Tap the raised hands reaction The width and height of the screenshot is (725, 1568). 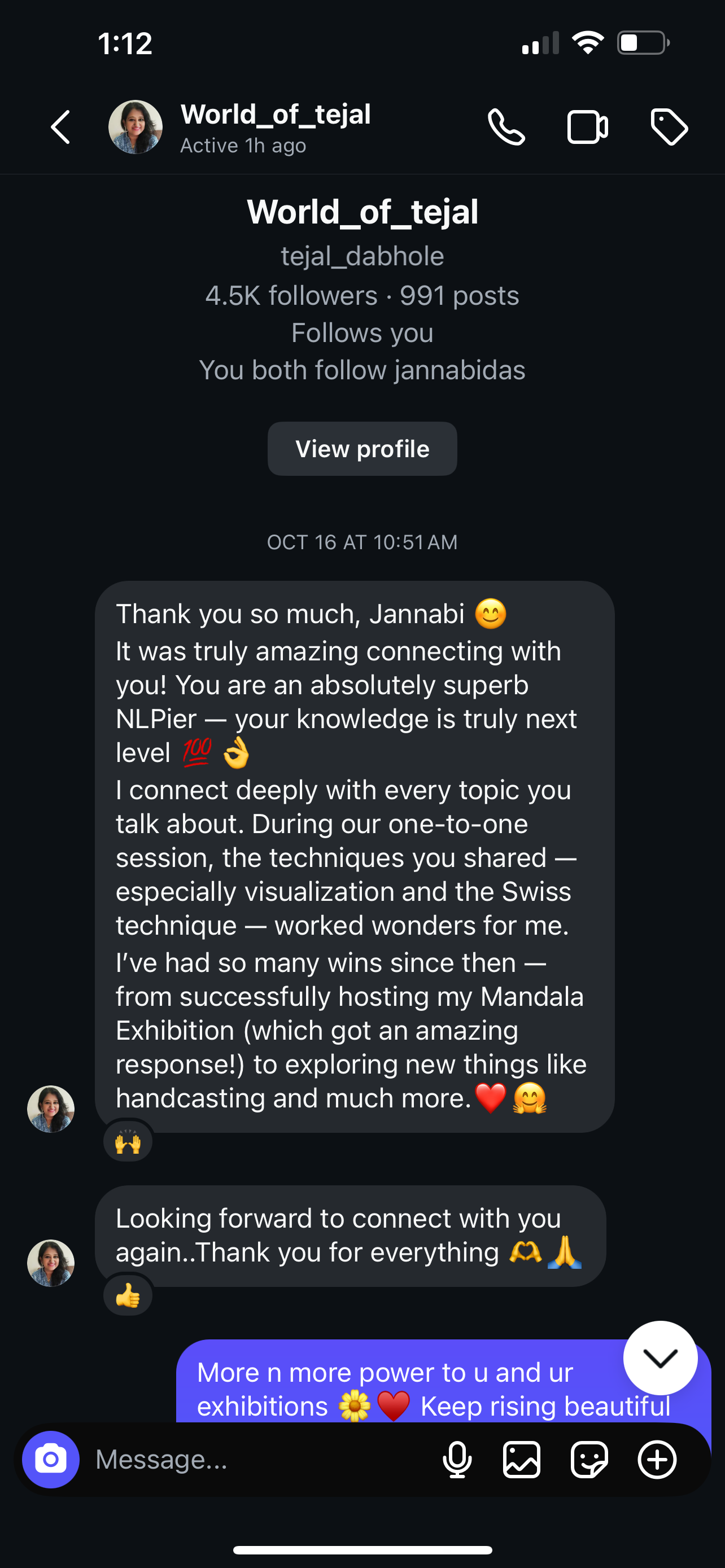pyautogui.click(x=128, y=1141)
